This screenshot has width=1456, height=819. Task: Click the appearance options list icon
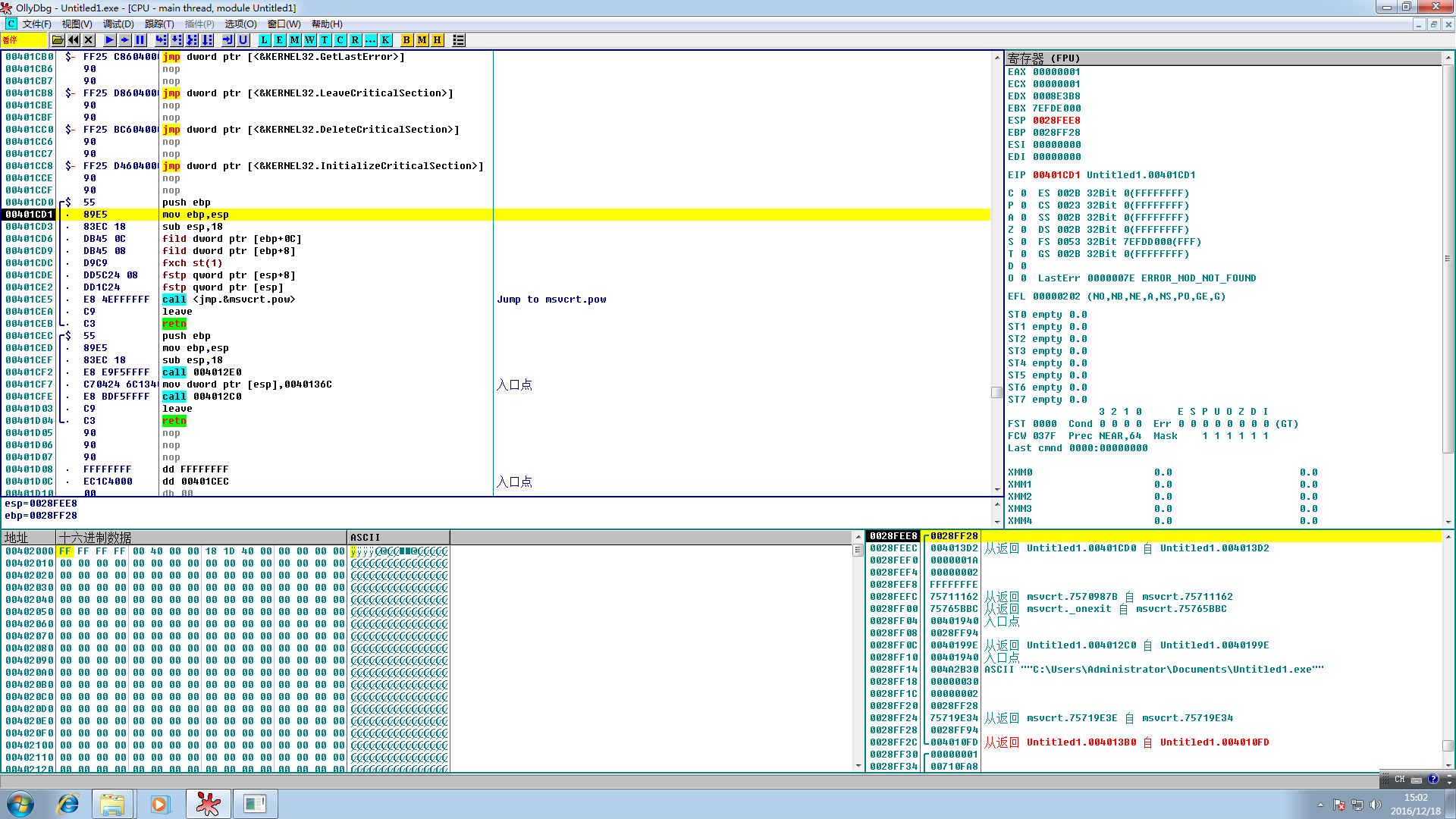pos(459,40)
